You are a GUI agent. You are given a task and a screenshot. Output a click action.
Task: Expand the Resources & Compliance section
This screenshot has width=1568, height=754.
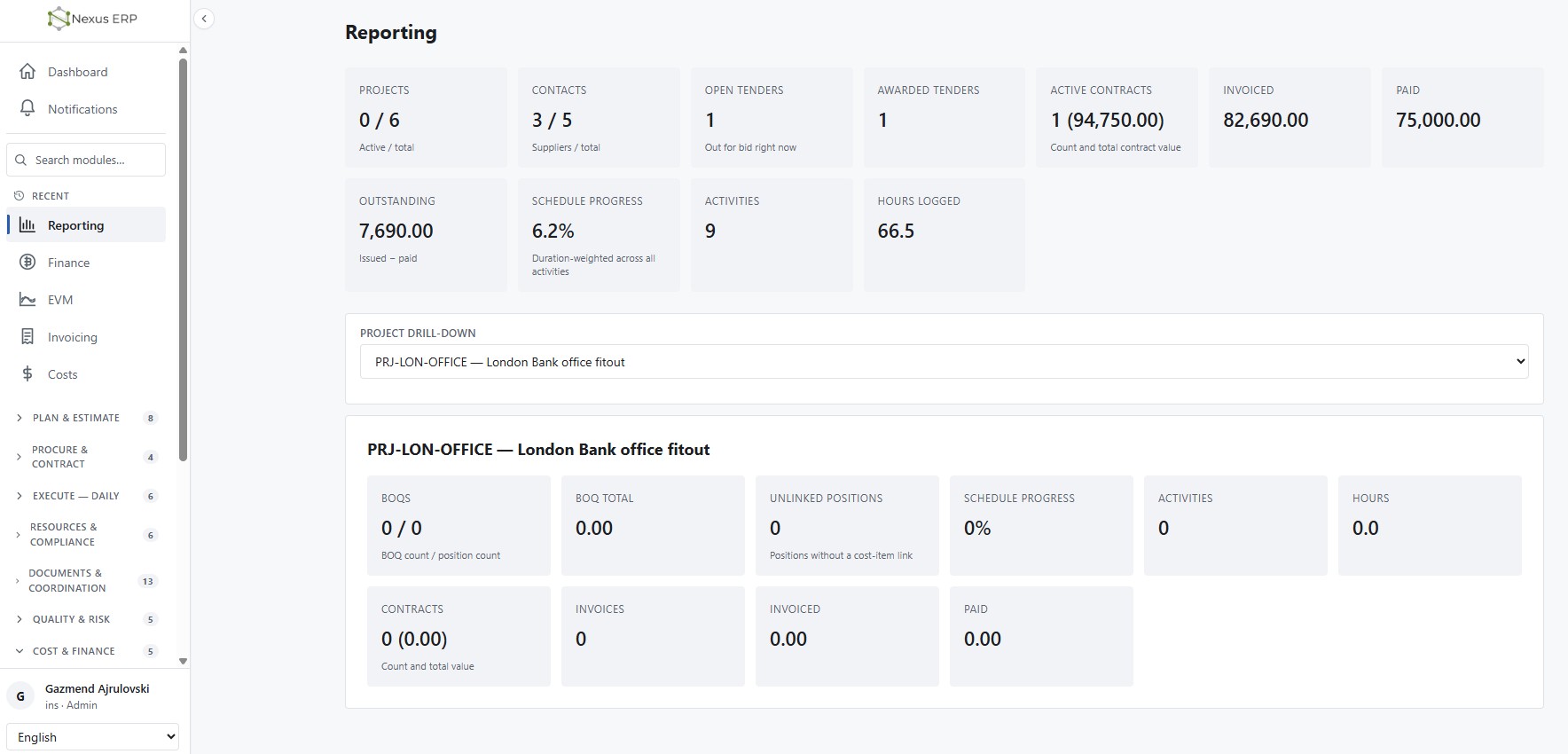pos(85,535)
